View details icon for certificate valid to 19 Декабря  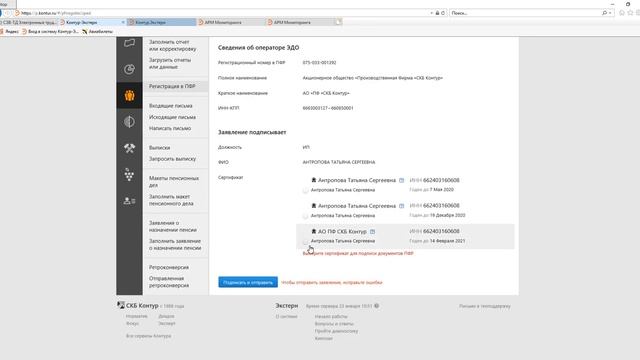tap(401, 206)
